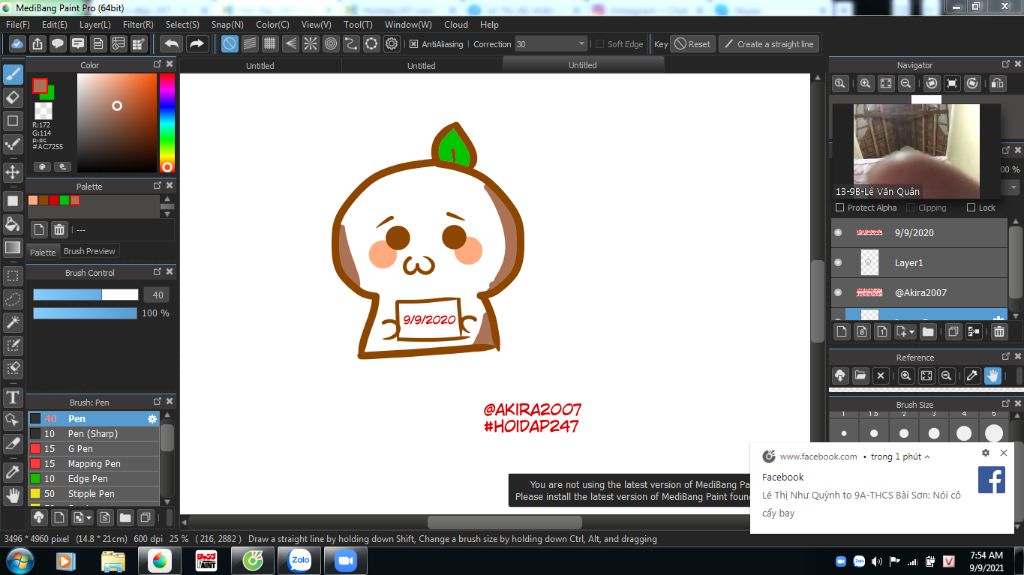Add a new layer folder

pos(927,332)
